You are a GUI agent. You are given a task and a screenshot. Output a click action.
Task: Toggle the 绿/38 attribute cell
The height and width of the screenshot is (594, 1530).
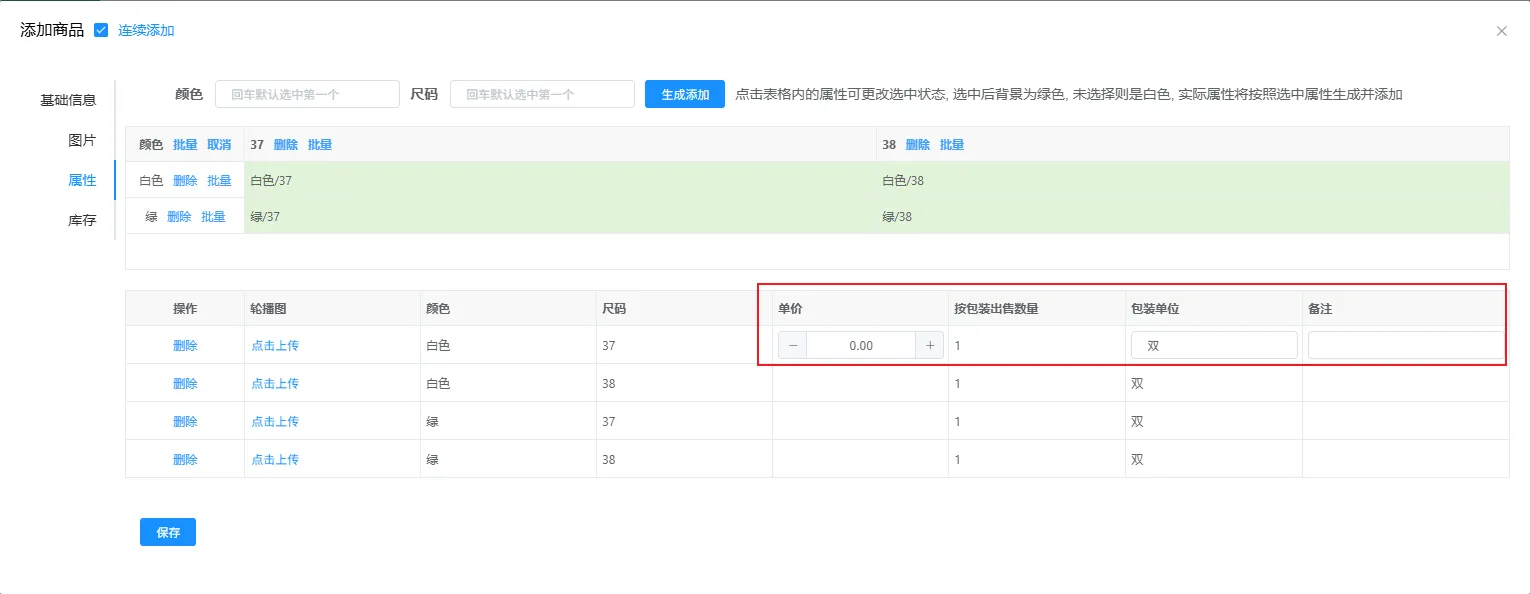(1192, 216)
